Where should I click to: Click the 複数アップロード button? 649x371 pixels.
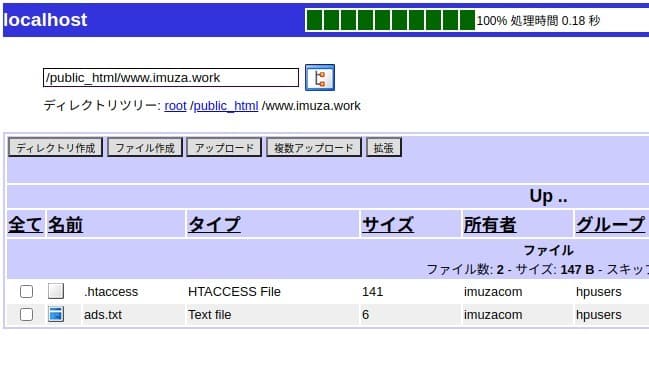314,147
